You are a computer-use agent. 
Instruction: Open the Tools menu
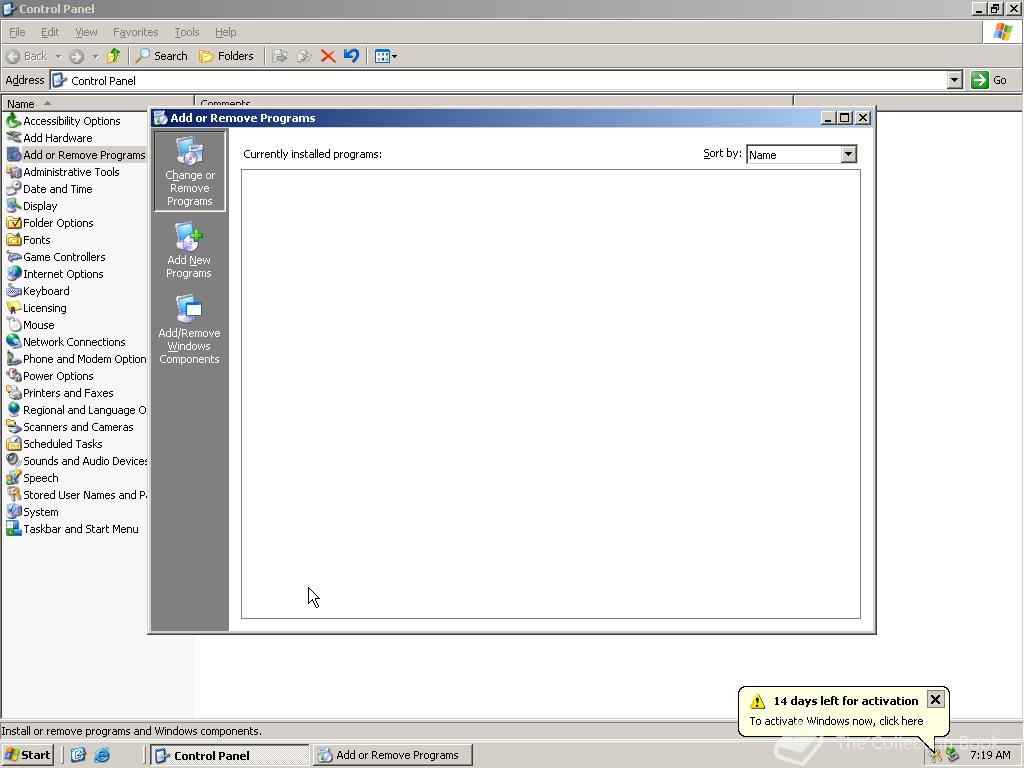pyautogui.click(x=186, y=32)
